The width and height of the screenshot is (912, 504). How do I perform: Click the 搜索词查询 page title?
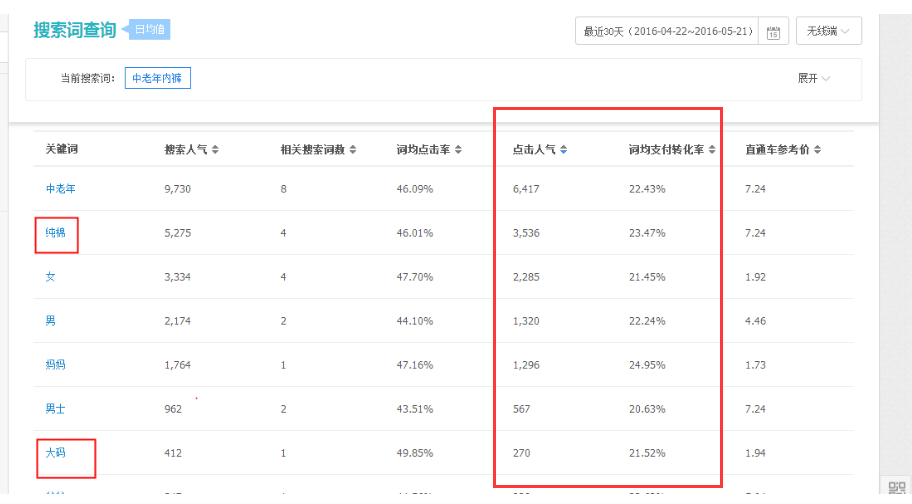tap(75, 30)
